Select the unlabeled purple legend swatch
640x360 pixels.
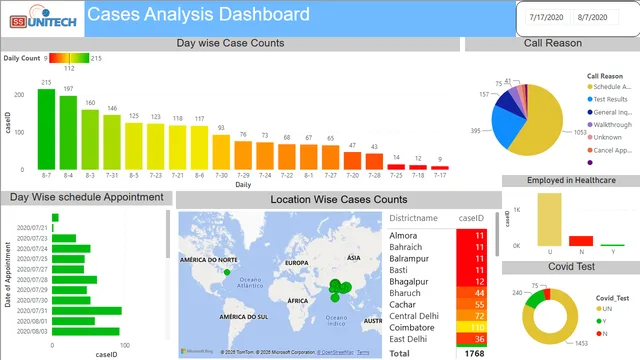point(590,162)
